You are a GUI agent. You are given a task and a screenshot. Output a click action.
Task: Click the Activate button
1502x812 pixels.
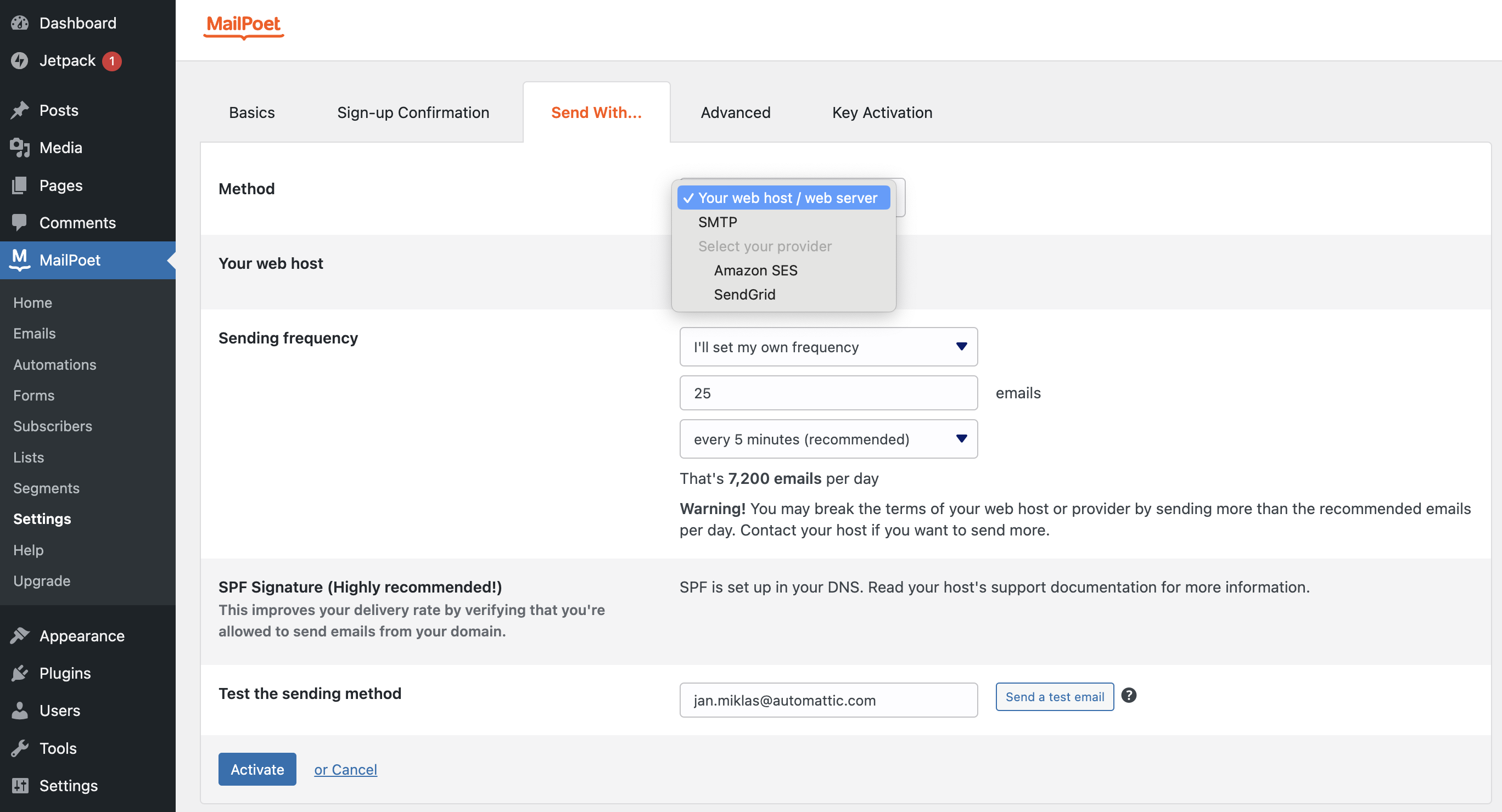[257, 769]
